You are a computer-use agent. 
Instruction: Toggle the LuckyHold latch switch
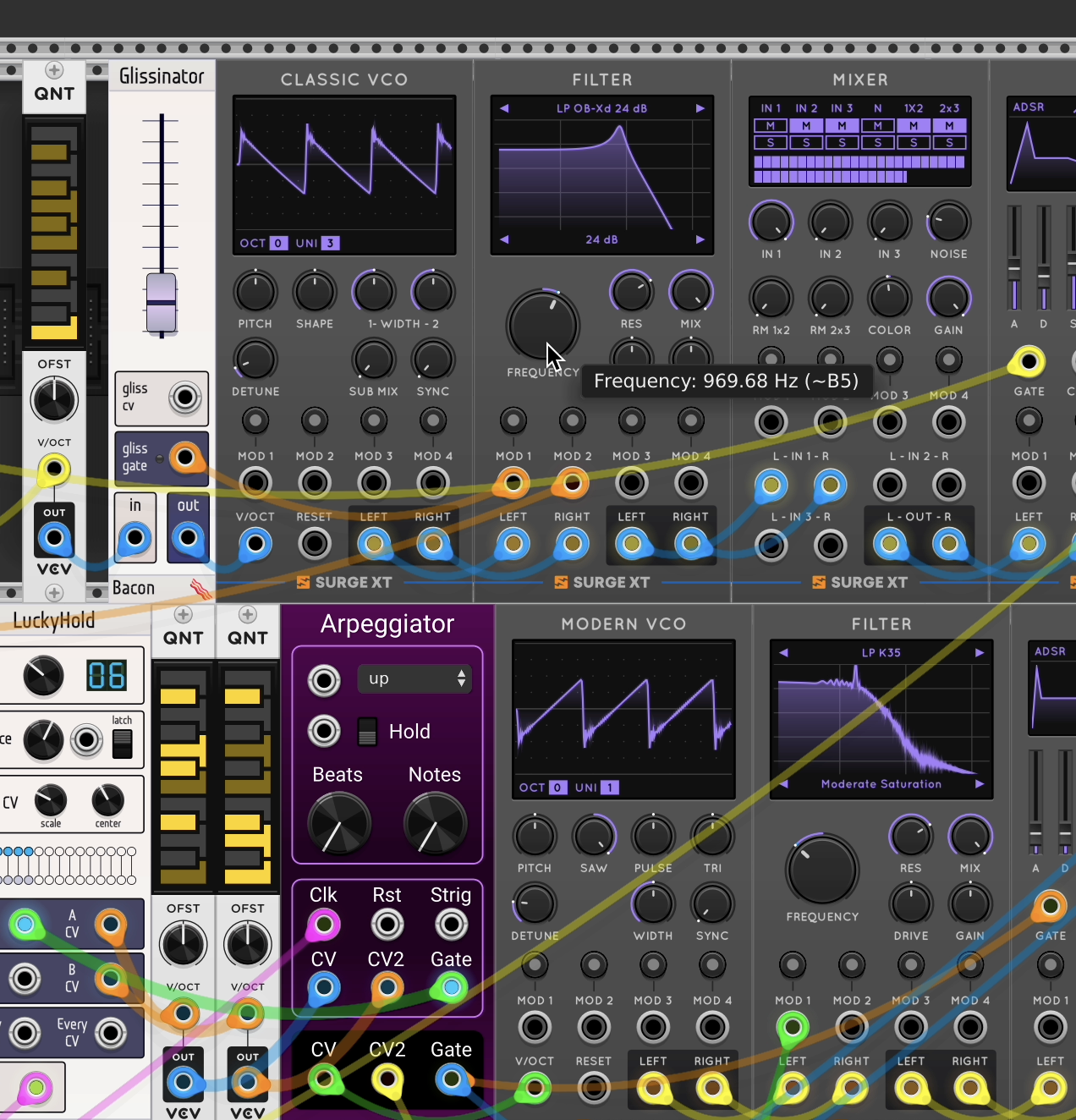(x=123, y=743)
